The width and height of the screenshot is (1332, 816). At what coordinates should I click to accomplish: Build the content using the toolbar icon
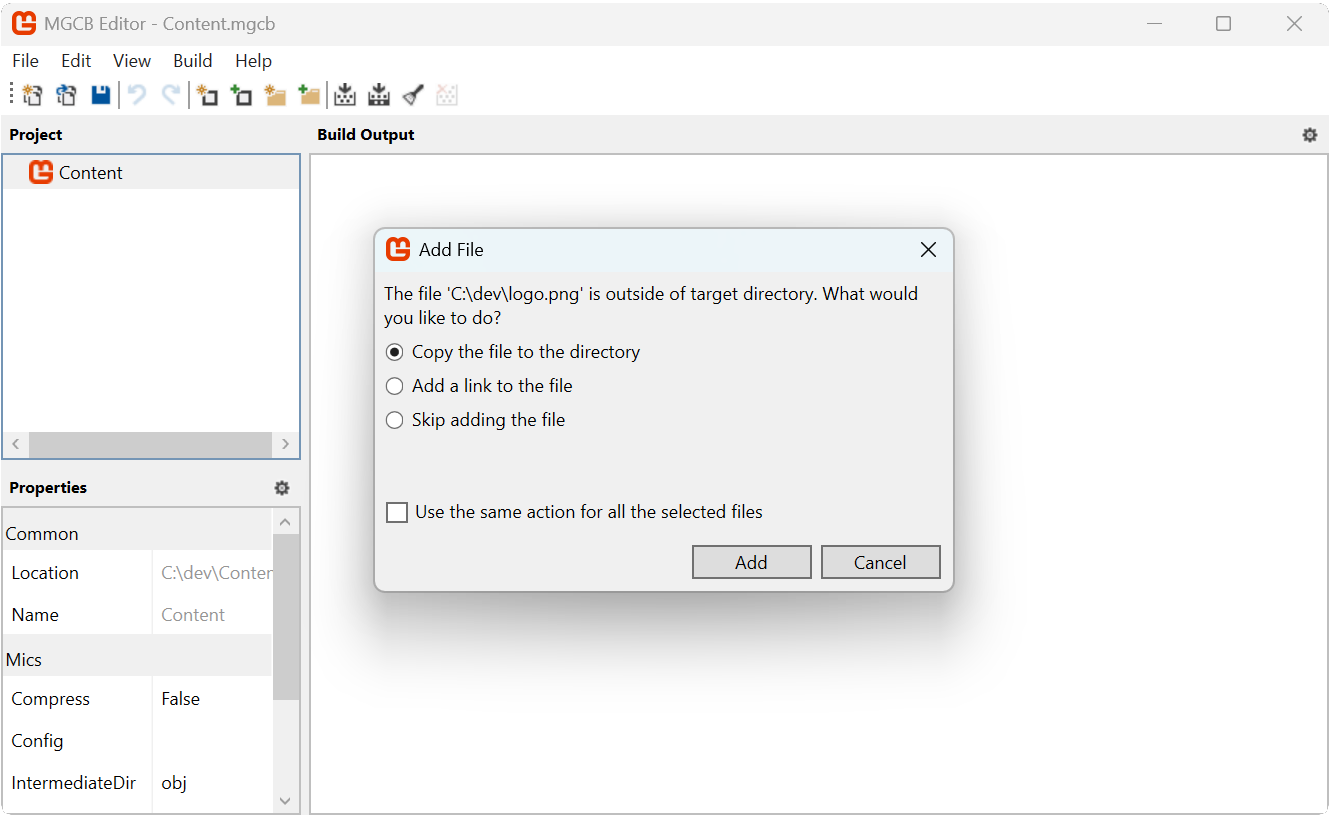coord(344,94)
